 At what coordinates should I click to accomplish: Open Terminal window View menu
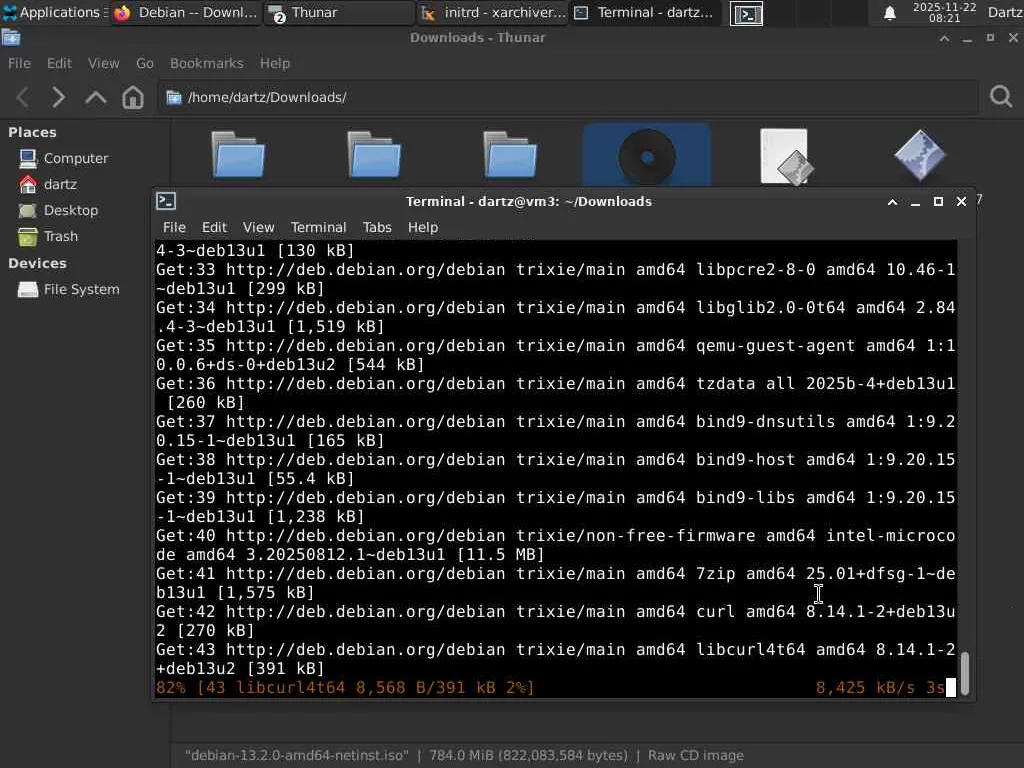coord(259,227)
